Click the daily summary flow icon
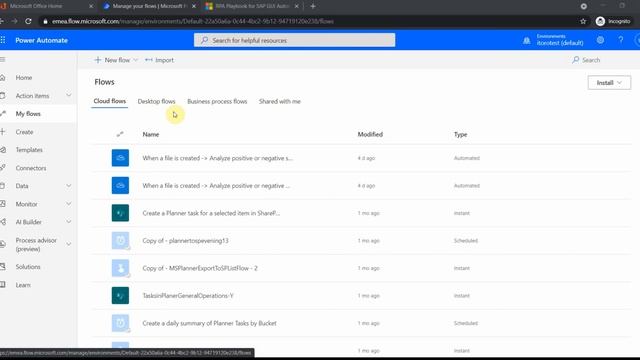This screenshot has height=360, width=640. tap(120, 323)
